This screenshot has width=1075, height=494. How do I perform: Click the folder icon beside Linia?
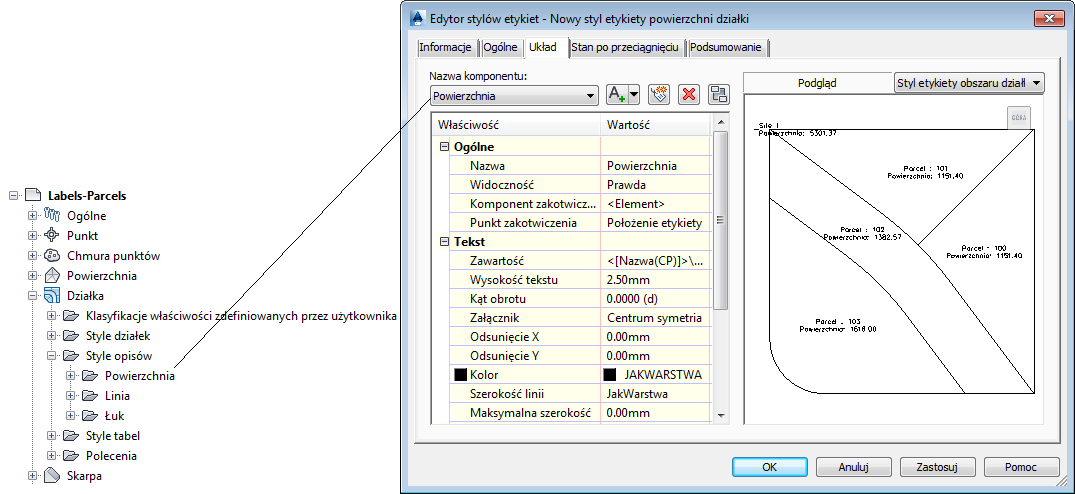(x=90, y=395)
